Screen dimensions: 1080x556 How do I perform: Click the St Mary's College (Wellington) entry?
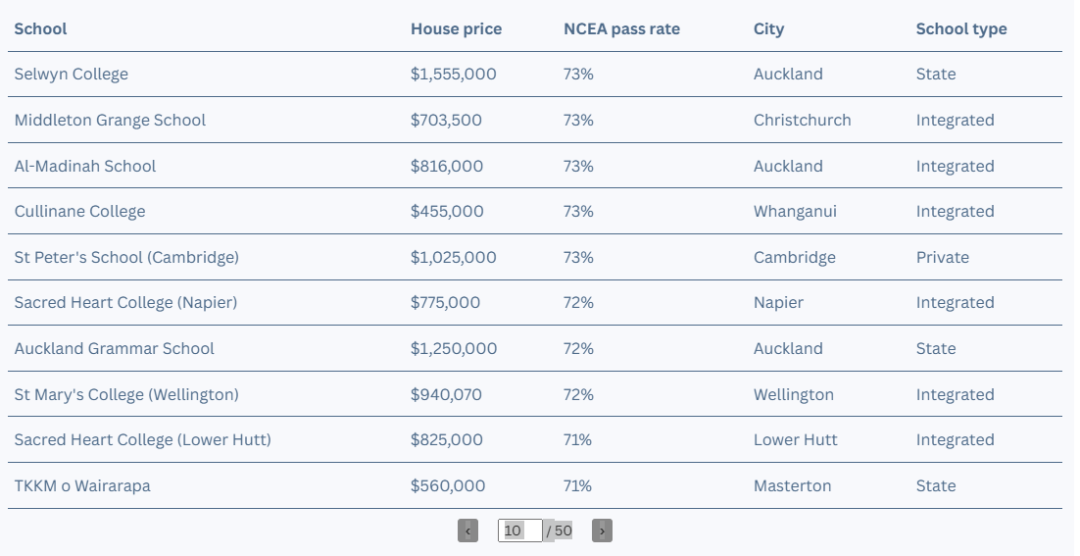point(127,395)
